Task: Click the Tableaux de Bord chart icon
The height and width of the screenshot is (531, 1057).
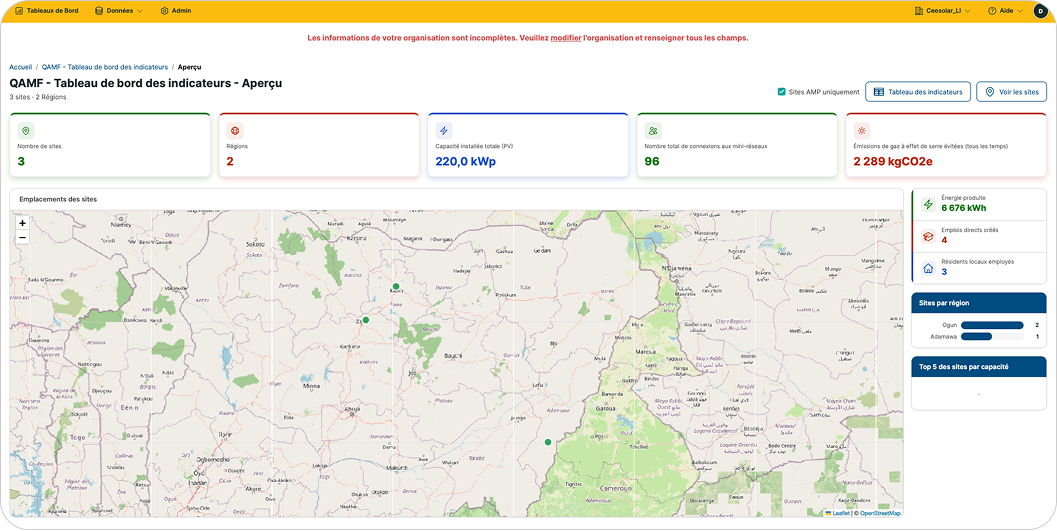Action: (20, 11)
